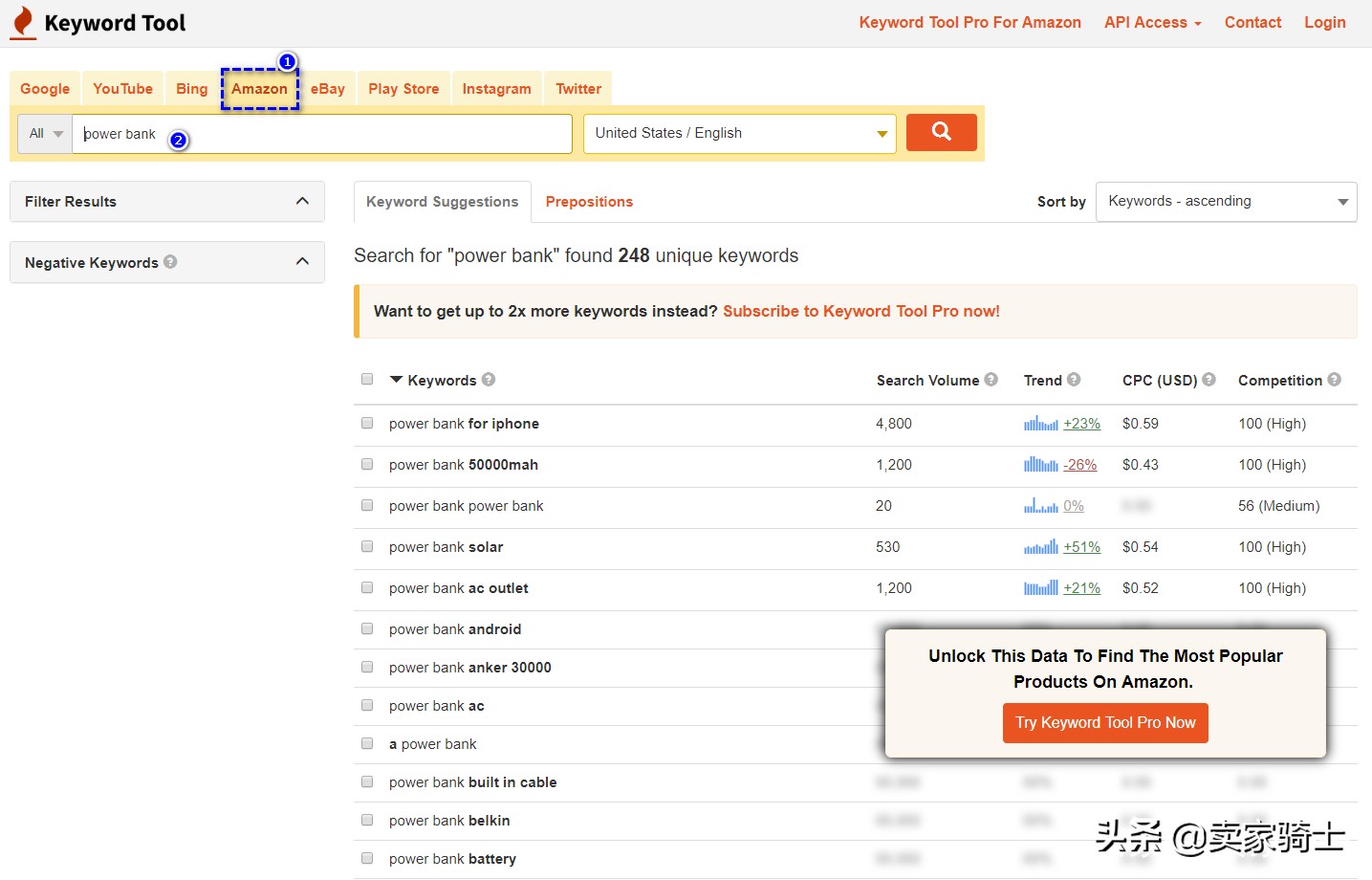Image resolution: width=1372 pixels, height=880 pixels.
Task: Switch to the YouTube tab
Action: [x=122, y=89]
